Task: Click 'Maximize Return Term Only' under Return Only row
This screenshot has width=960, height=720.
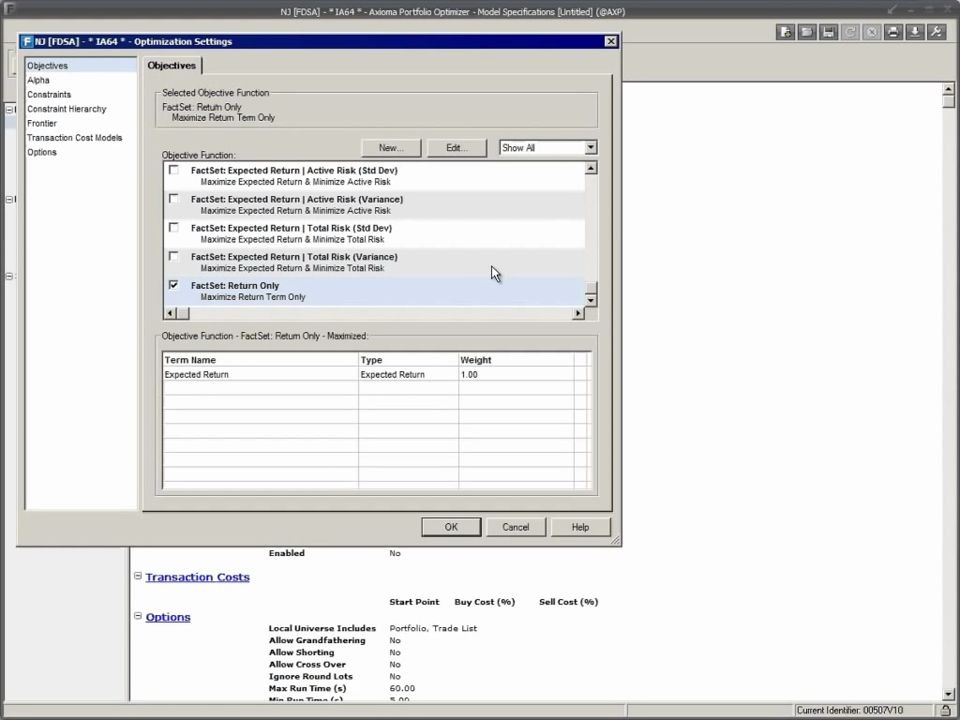Action: 253,297
